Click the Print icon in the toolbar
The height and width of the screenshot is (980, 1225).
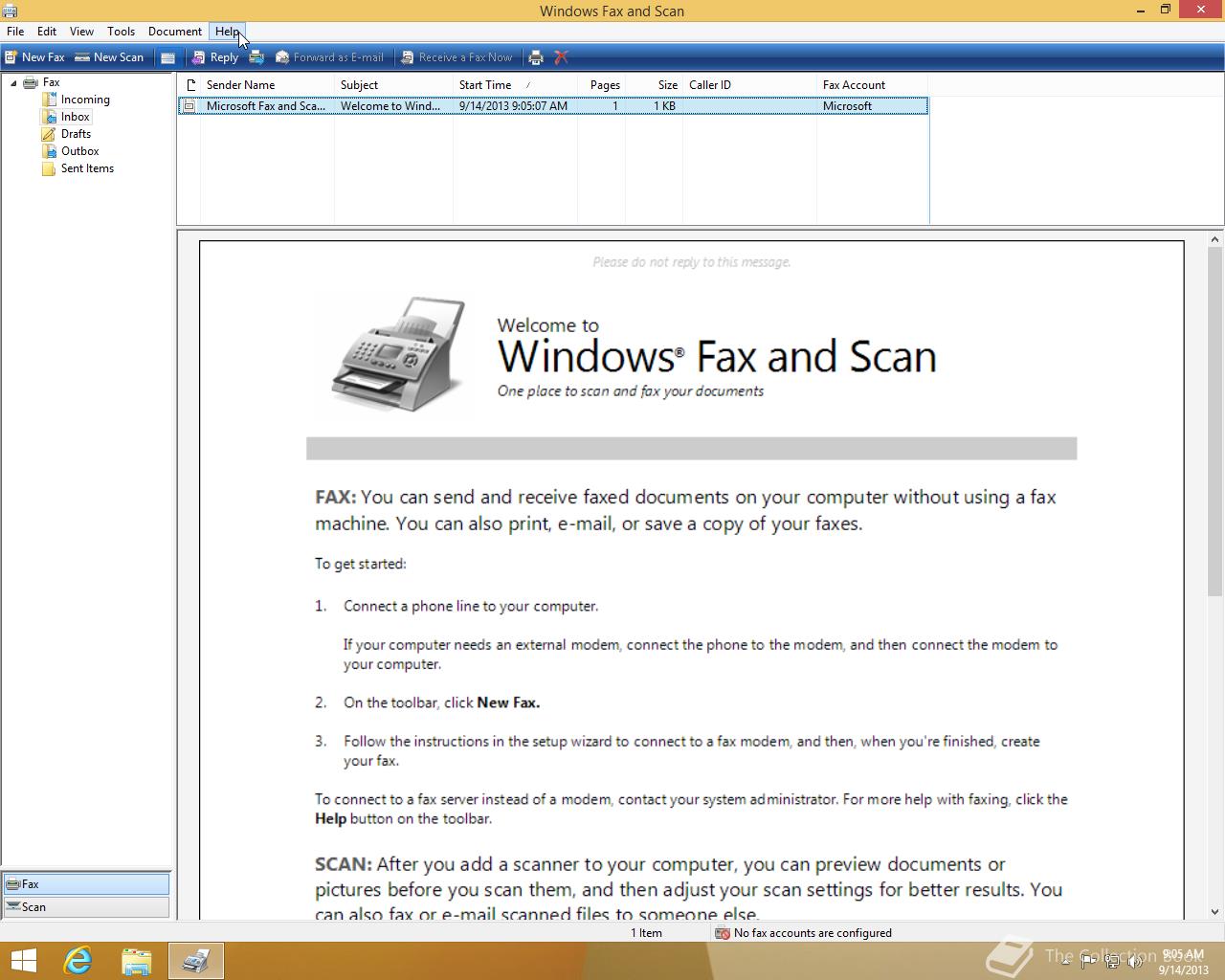(x=536, y=57)
